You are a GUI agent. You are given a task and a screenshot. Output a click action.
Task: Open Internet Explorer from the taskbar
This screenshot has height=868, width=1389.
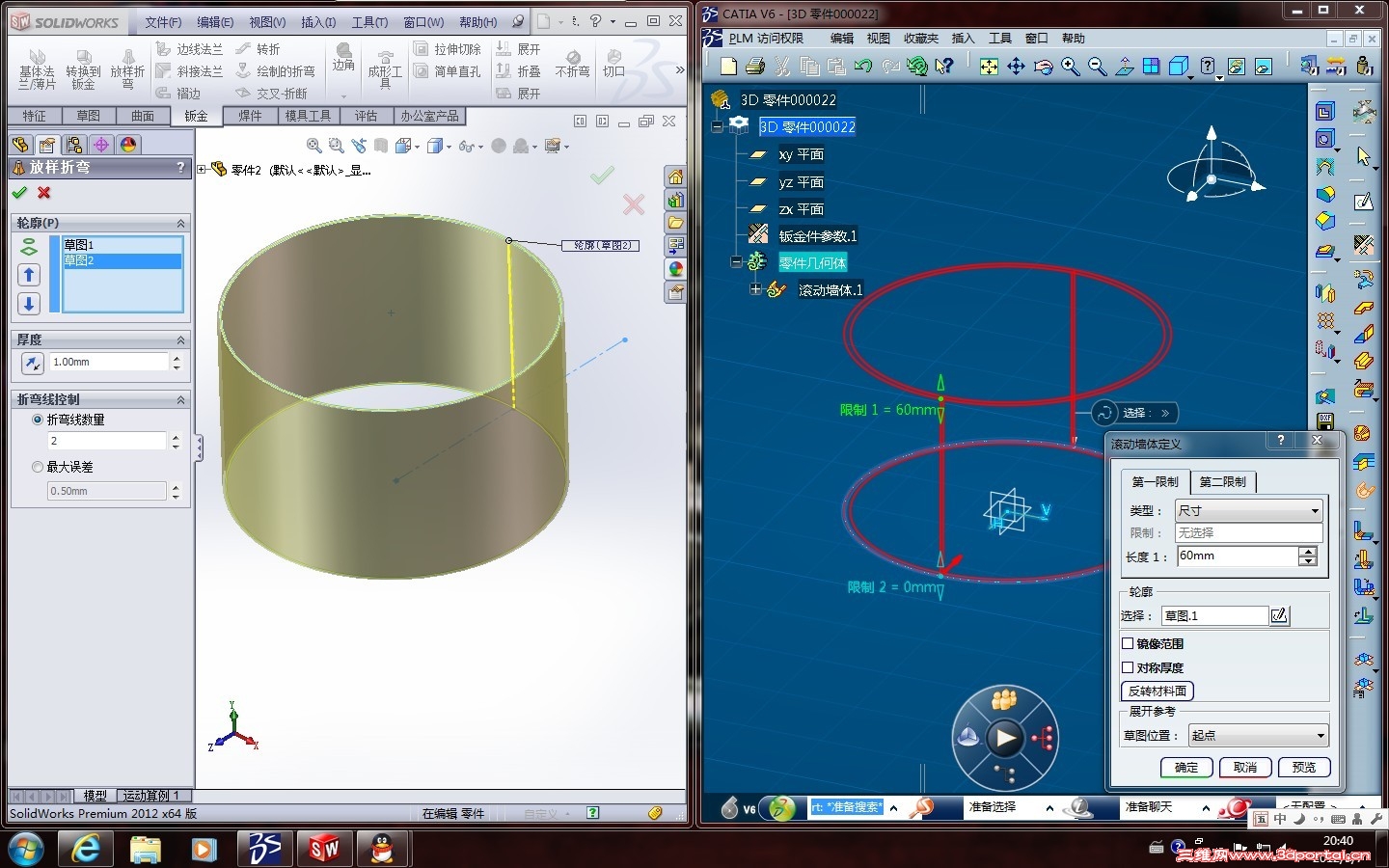click(86, 849)
